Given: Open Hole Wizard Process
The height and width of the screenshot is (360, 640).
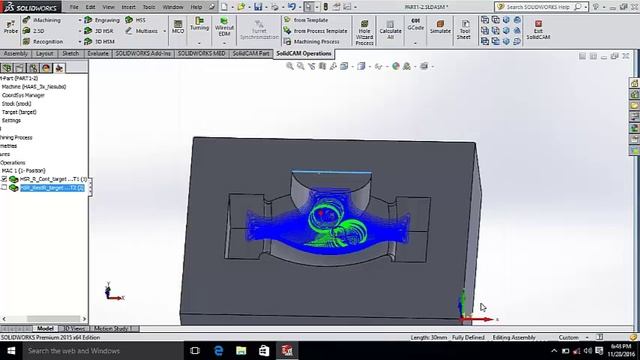Looking at the screenshot, I should [364, 32].
